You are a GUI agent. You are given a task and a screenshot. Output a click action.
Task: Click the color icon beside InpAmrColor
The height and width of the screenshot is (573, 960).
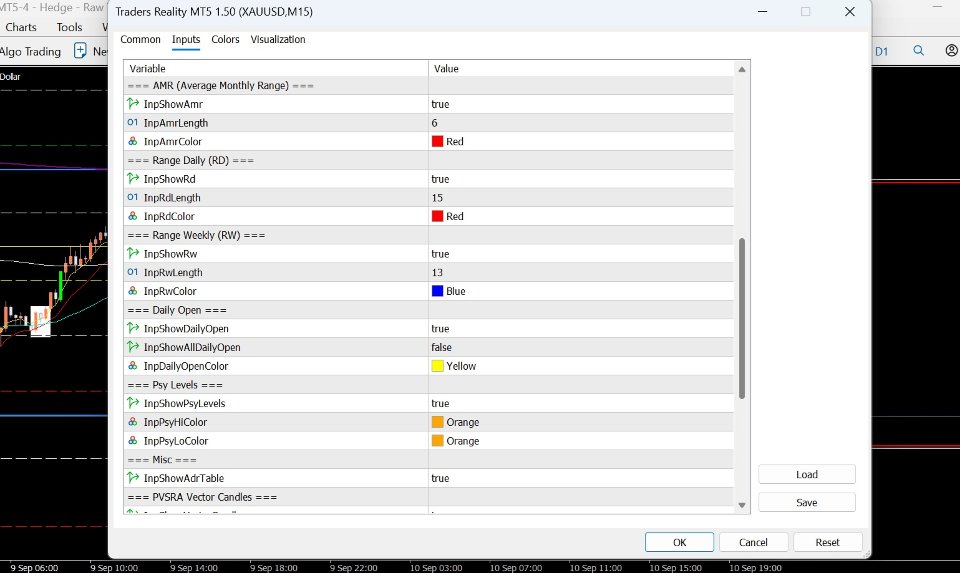point(133,141)
